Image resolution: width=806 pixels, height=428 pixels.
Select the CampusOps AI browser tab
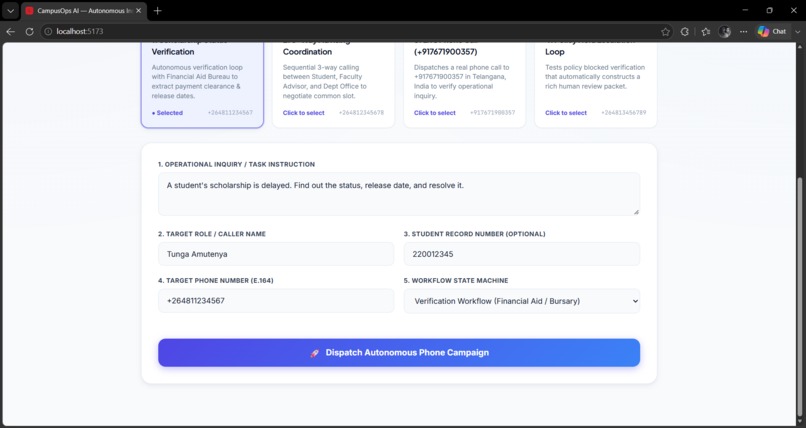click(83, 10)
